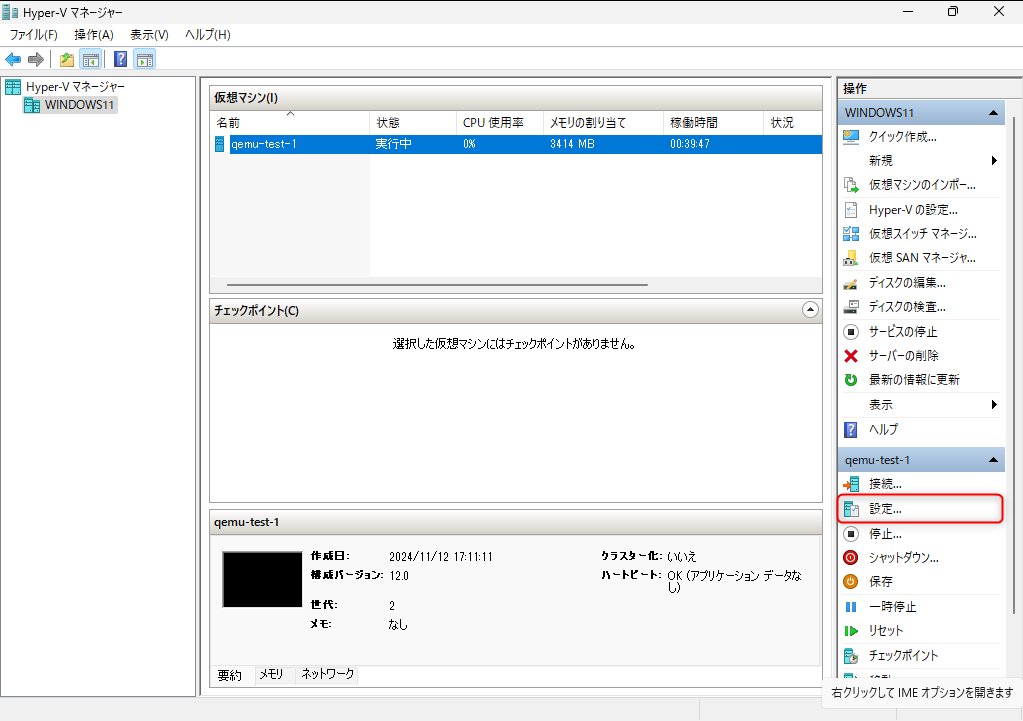Image resolution: width=1023 pixels, height=721 pixels.
Task: Open the ヘルプ(H) menu
Action: pyautogui.click(x=207, y=35)
